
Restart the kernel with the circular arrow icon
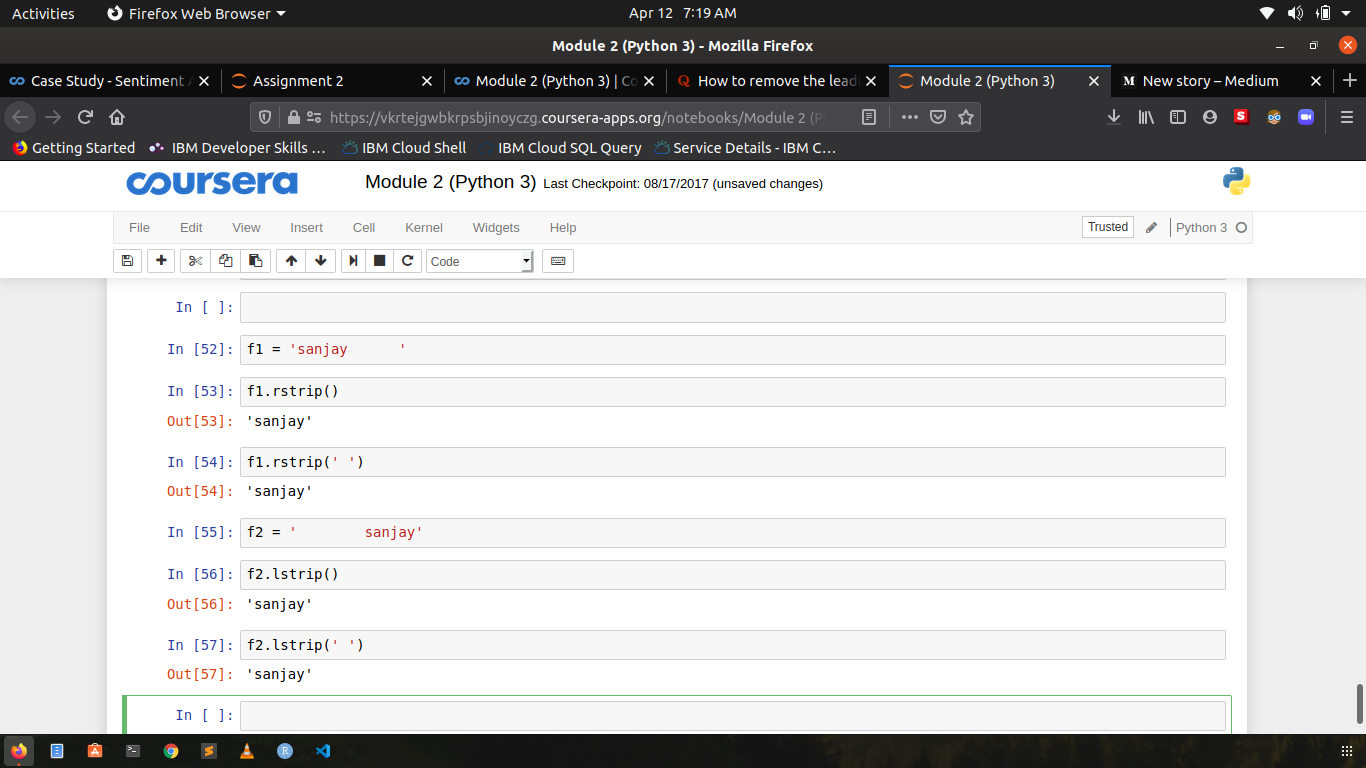pyautogui.click(x=407, y=261)
